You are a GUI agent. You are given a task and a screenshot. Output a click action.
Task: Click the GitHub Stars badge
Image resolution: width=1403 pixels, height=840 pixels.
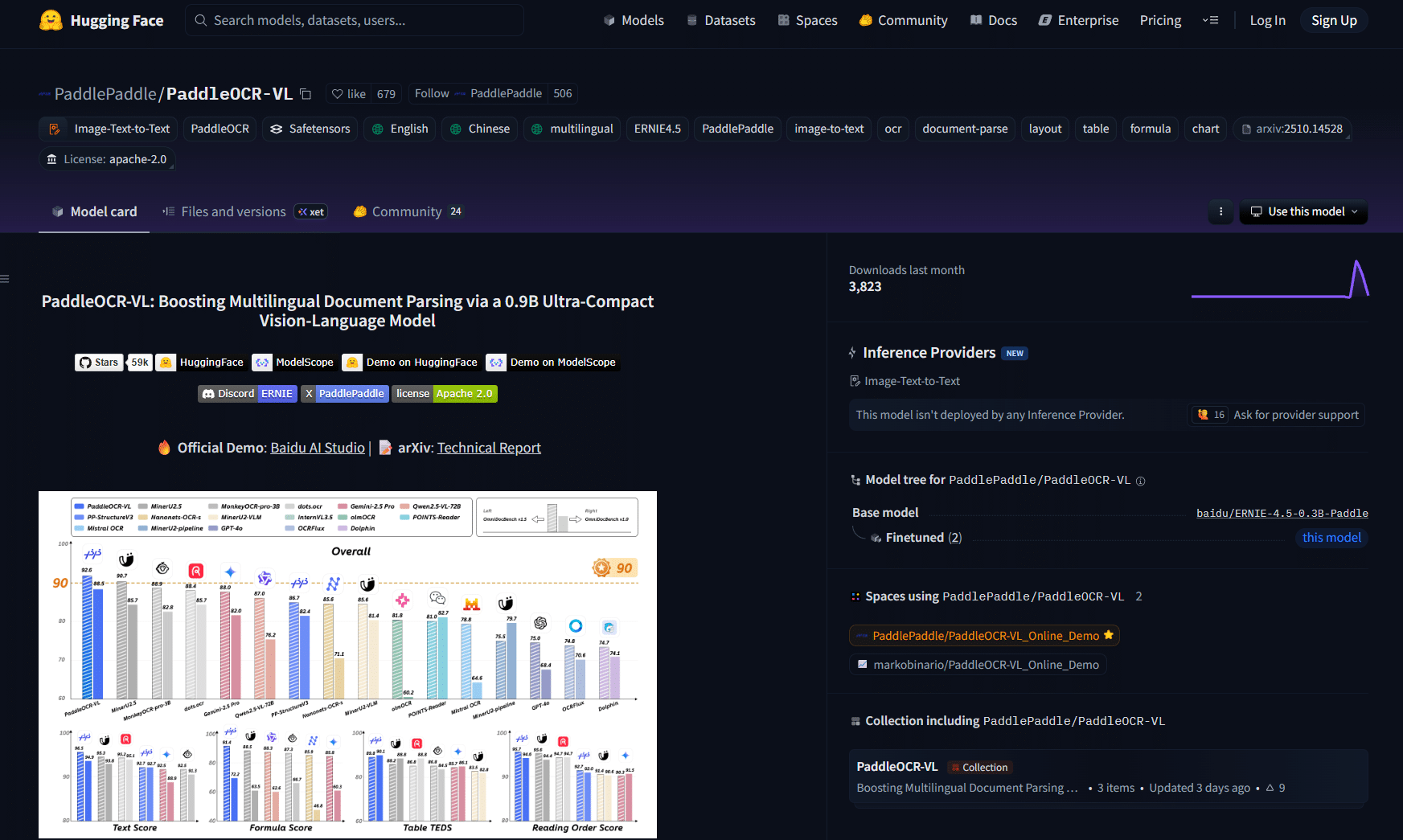point(113,363)
